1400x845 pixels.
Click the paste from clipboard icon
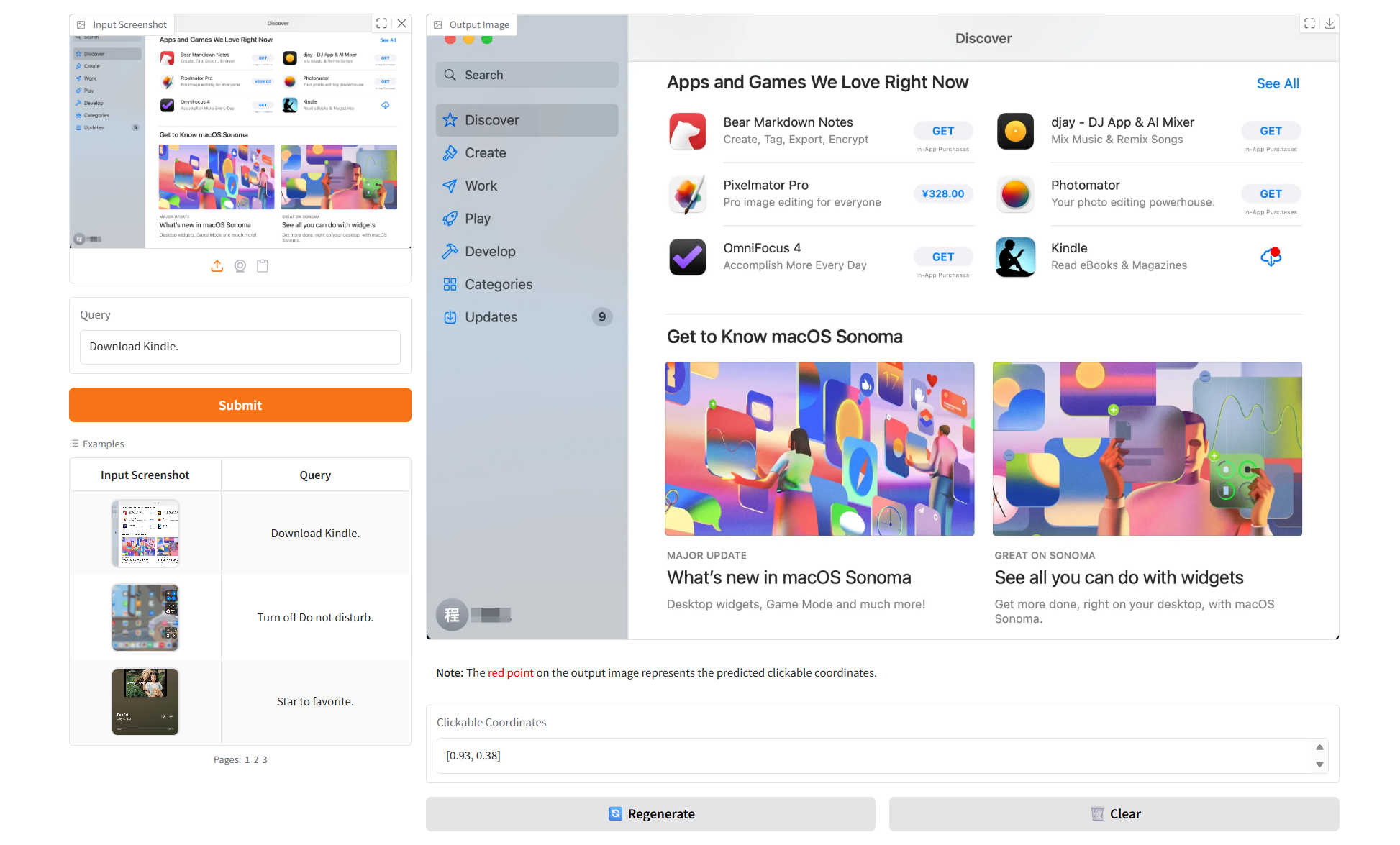point(263,266)
